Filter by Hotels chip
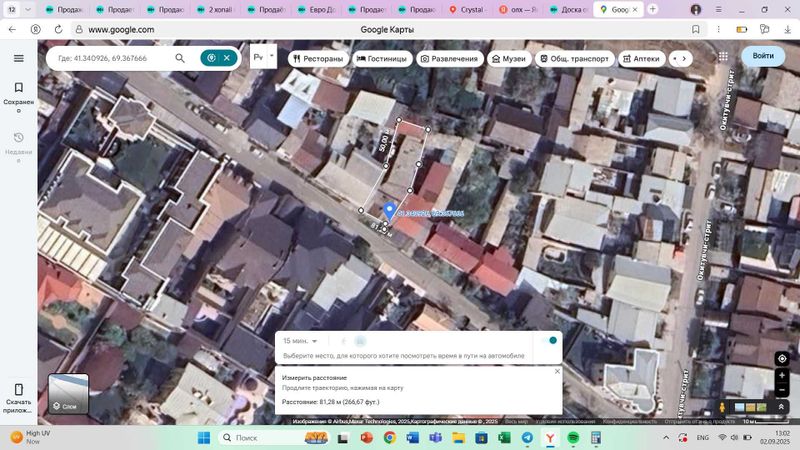 382,59
